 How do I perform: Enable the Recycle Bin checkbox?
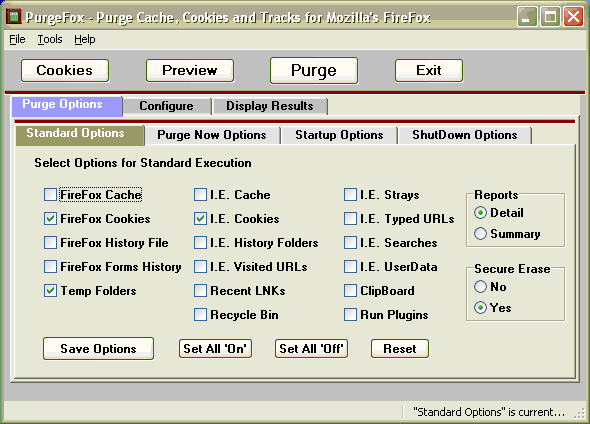pyautogui.click(x=201, y=315)
